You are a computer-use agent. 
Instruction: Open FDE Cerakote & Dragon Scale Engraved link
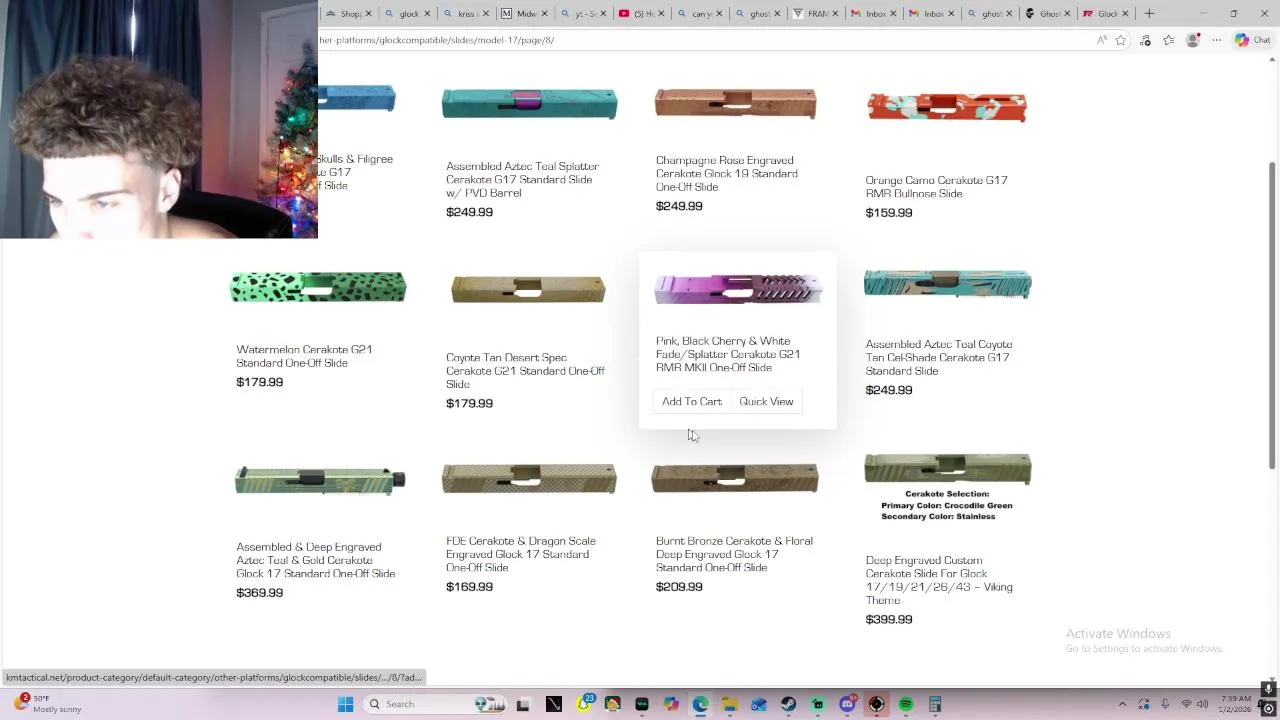point(521,555)
